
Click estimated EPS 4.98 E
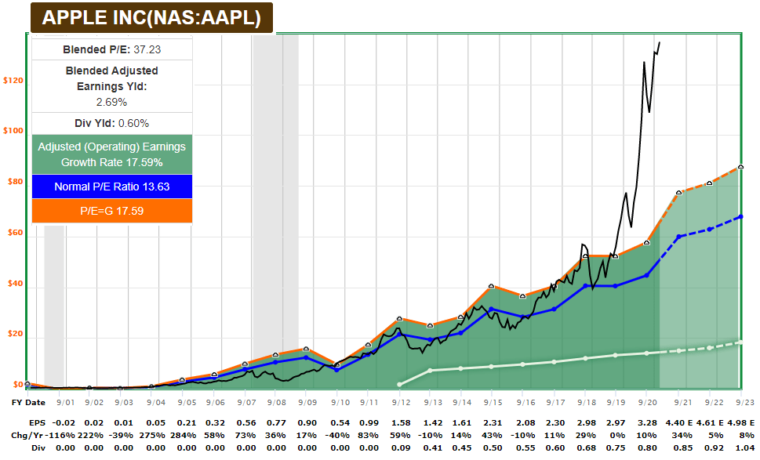740,423
